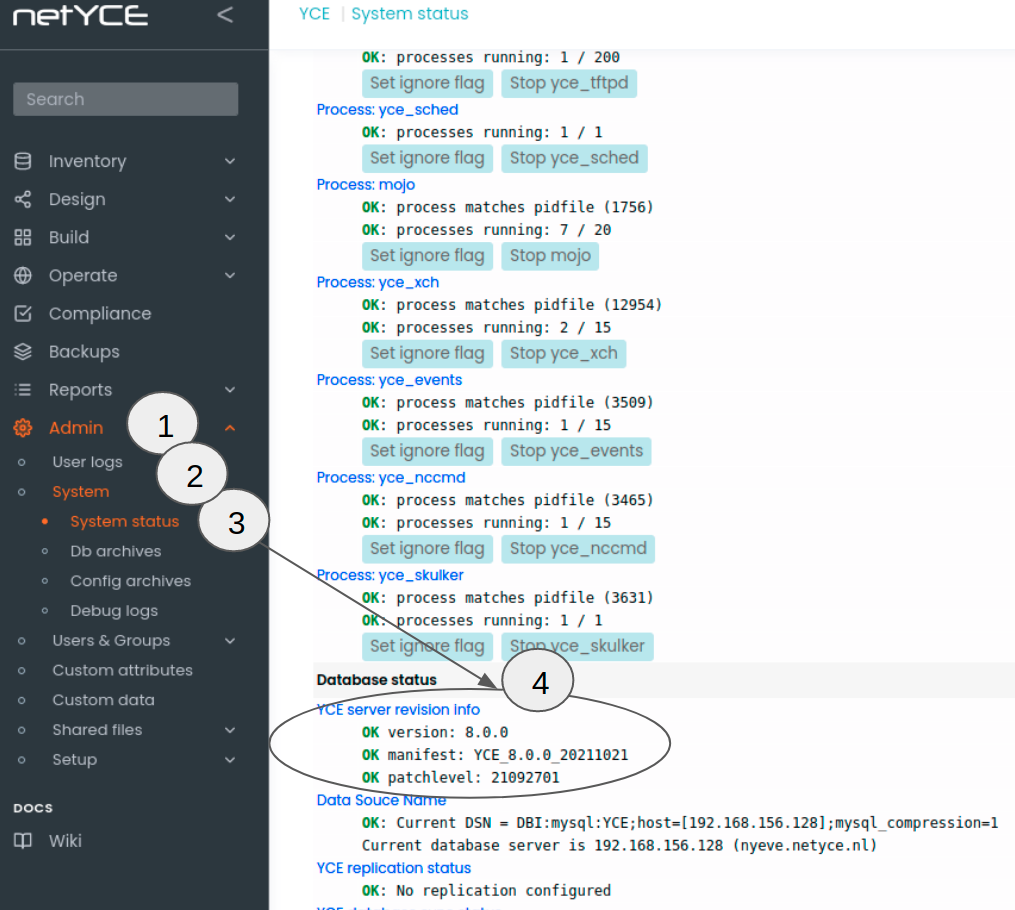Click the netYCE logo
The height and width of the screenshot is (910, 1015).
click(80, 16)
